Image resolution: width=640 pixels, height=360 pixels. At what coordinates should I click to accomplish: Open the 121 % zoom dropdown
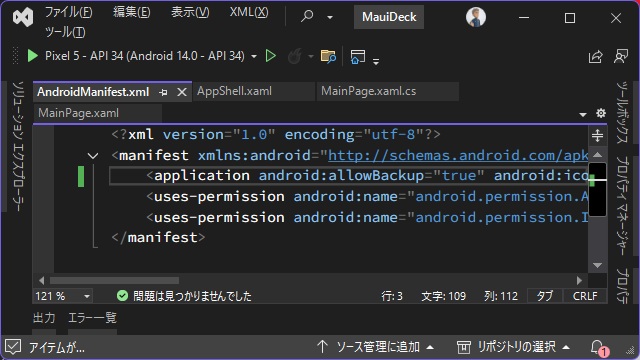pos(62,296)
